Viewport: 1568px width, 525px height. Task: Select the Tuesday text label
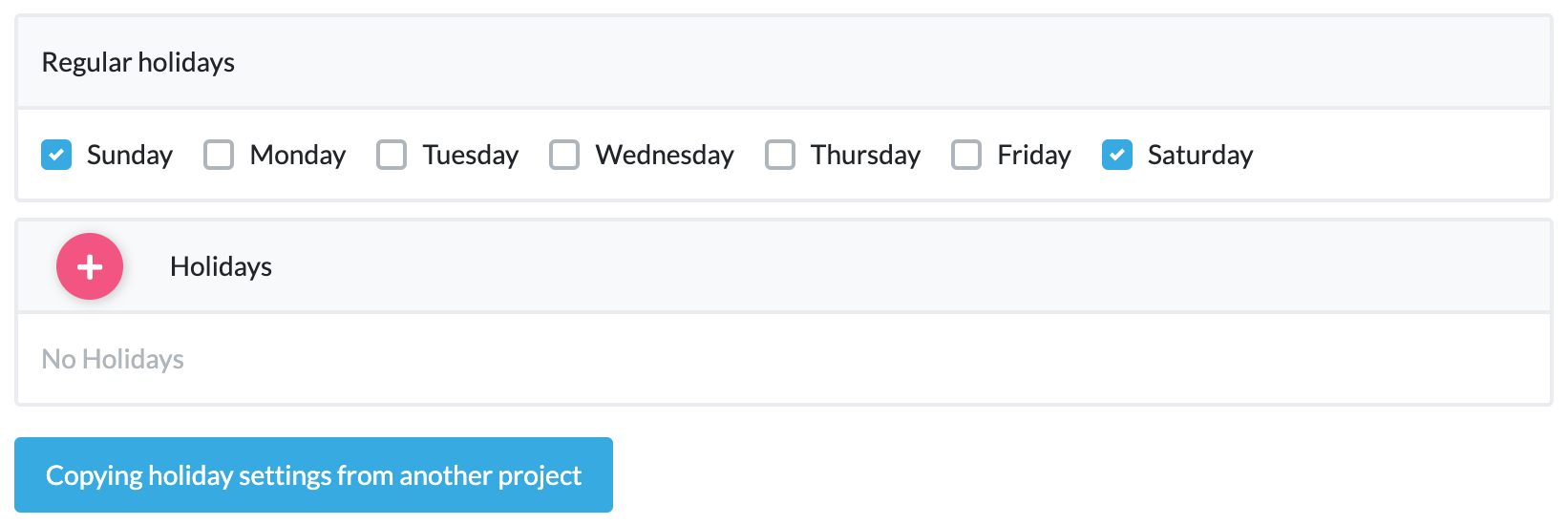pyautogui.click(x=471, y=155)
